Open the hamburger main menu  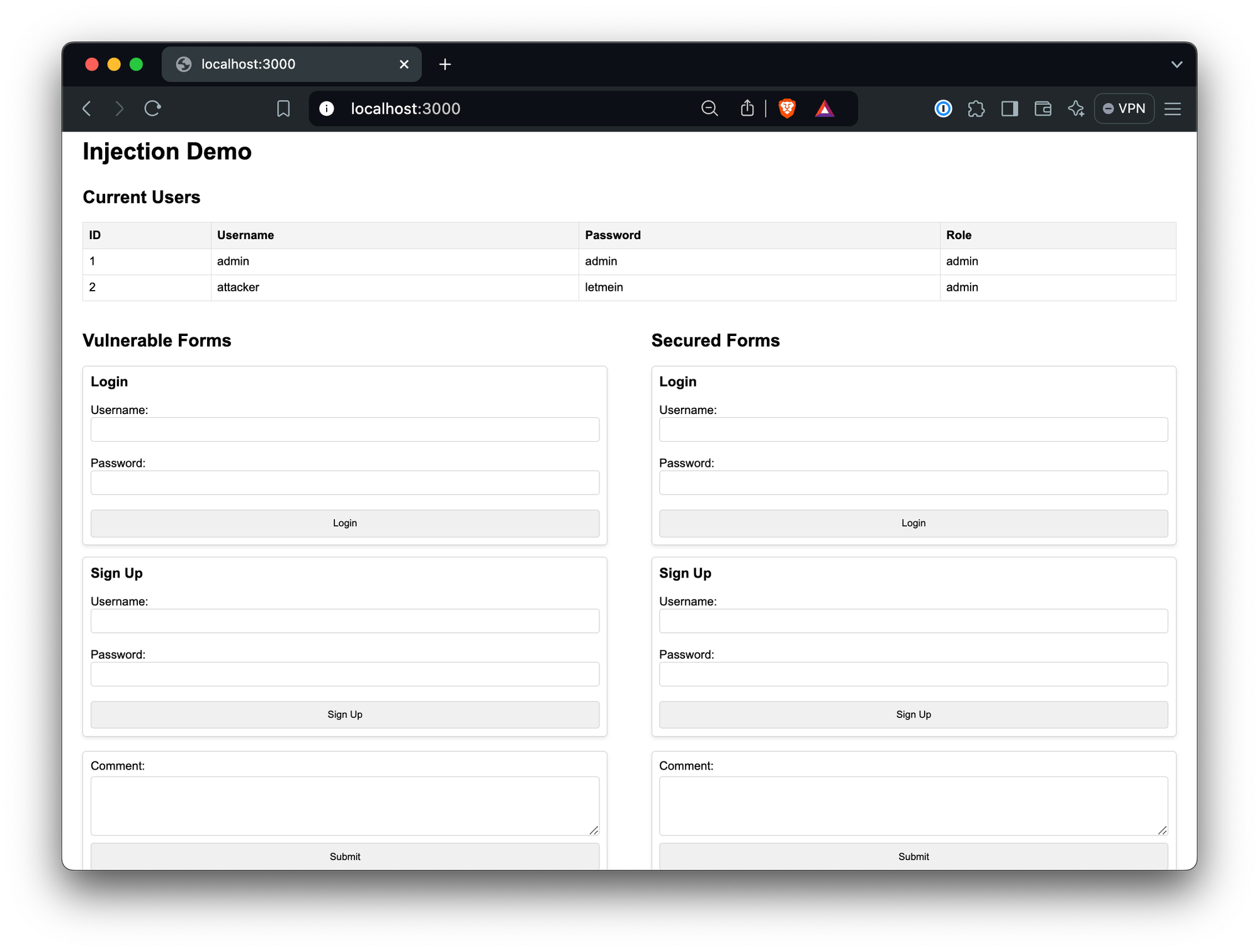click(1172, 109)
